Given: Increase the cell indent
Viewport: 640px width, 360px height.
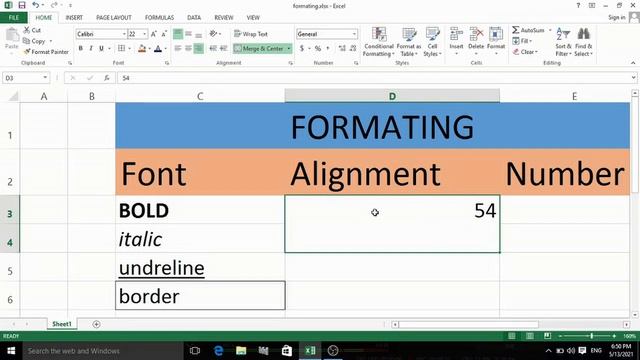Looking at the screenshot, I should point(223,48).
